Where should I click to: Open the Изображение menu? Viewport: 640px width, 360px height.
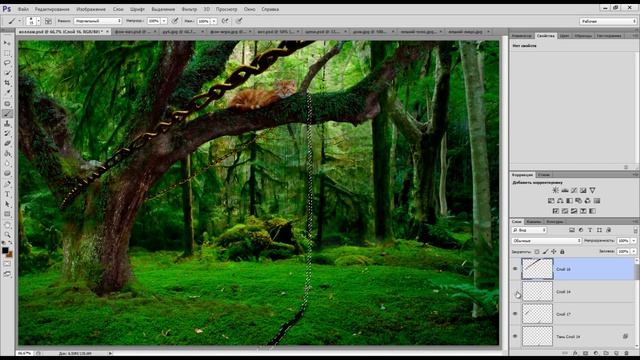tap(91, 9)
